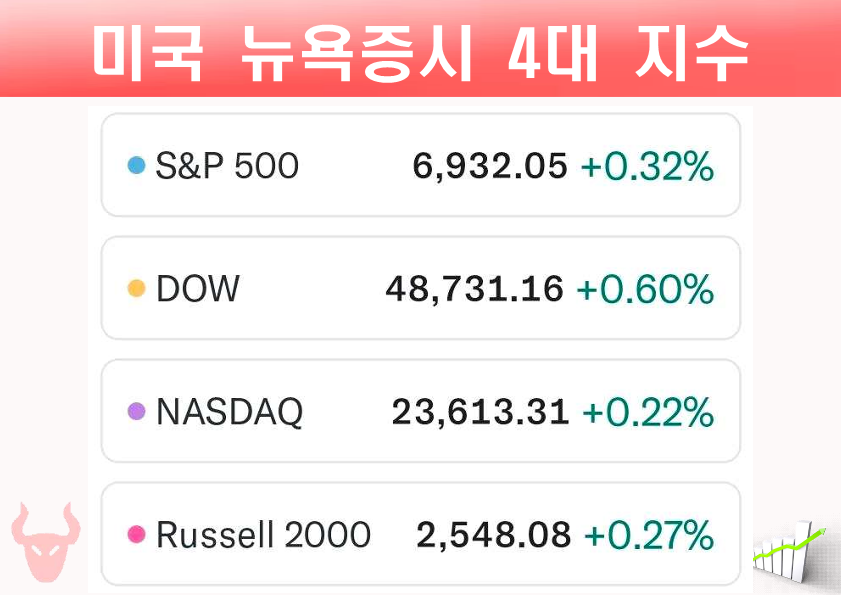Click the +0.27% change for Russell 2000
The image size is (841, 595).
pos(649,535)
